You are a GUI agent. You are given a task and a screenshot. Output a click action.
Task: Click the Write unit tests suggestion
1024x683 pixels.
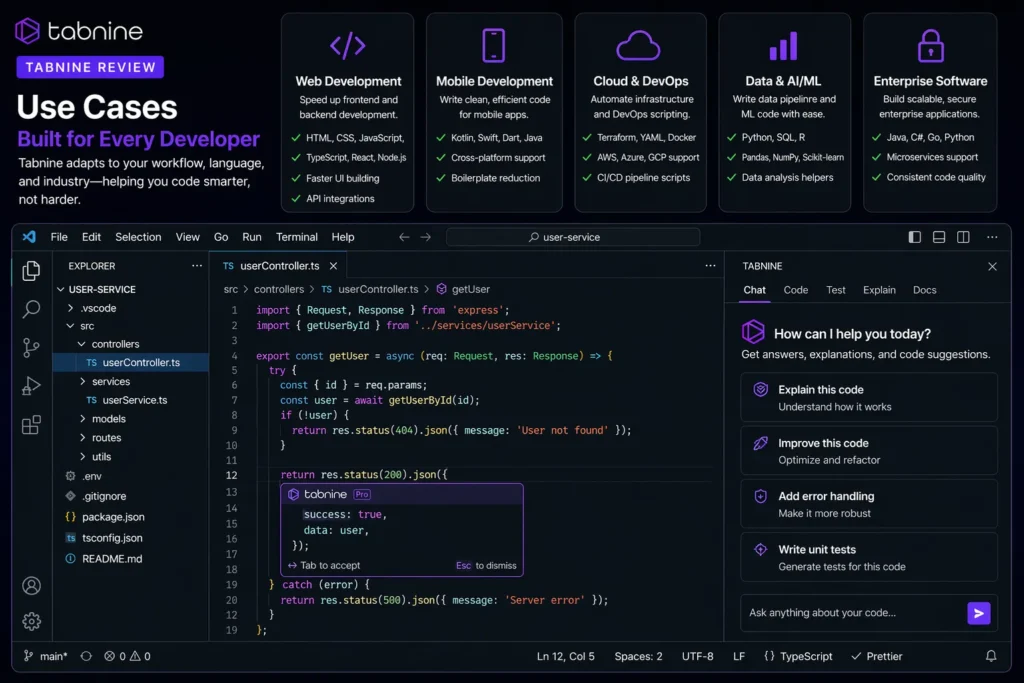coord(869,558)
